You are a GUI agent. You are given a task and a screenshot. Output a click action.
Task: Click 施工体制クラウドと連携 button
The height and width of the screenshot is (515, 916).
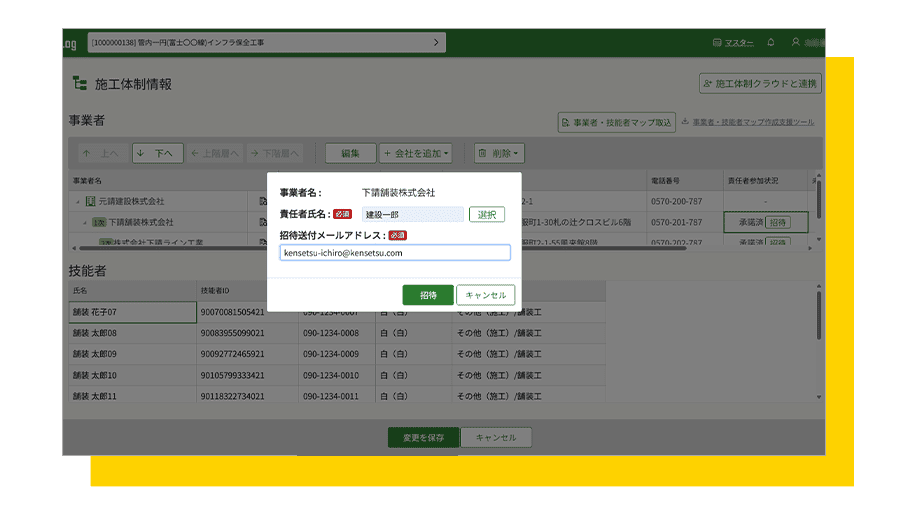pos(760,84)
